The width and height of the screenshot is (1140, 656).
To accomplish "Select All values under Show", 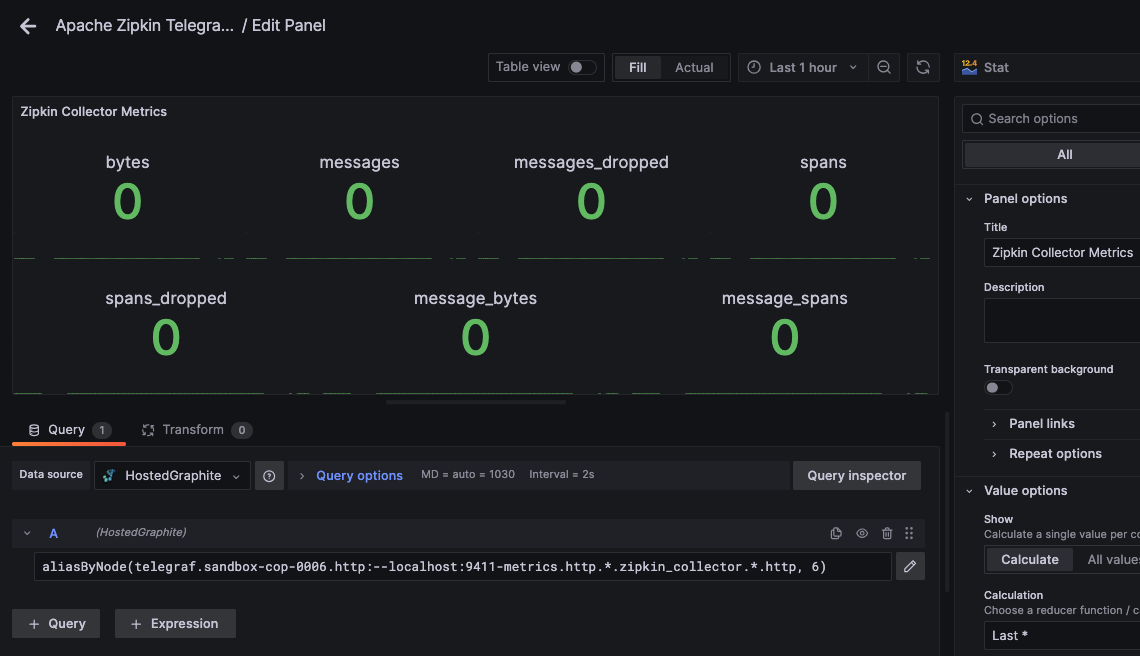I will [1113, 560].
